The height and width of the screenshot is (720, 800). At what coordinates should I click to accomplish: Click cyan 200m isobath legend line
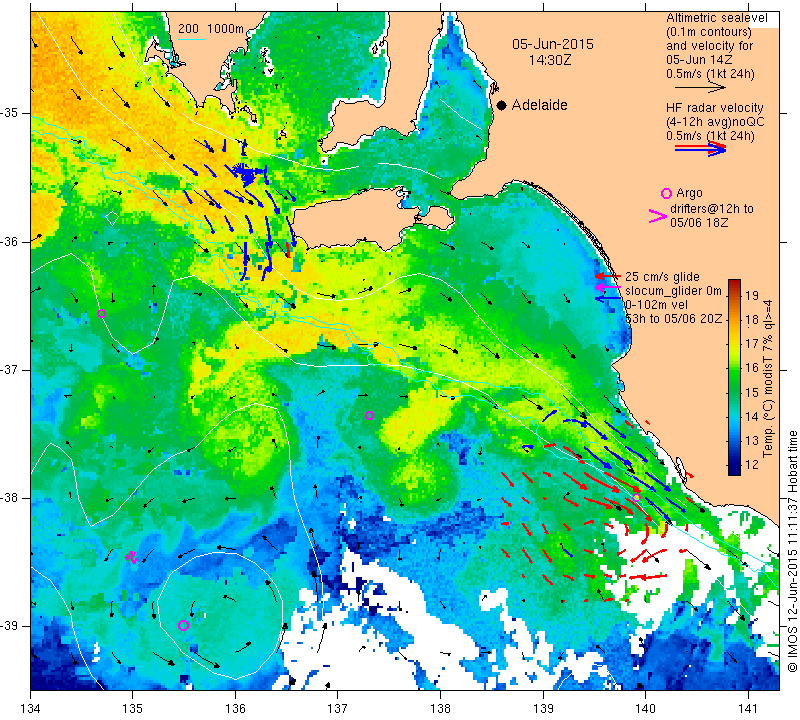192,39
